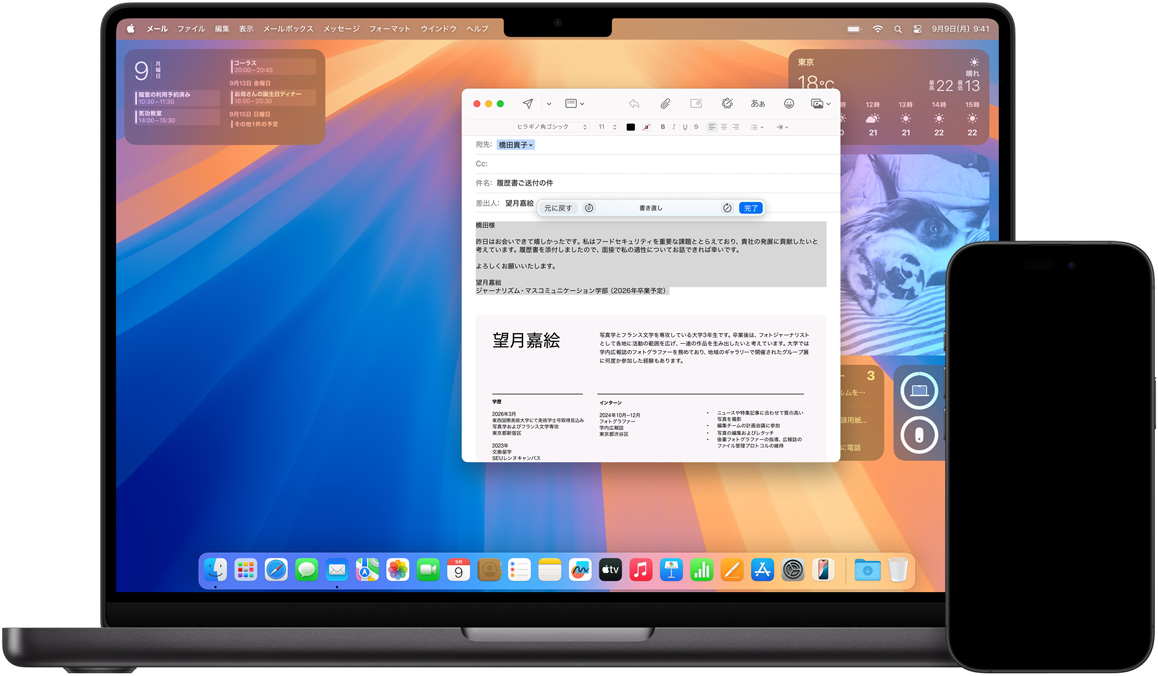
Task: Attach a file with the paperclip icon
Action: [665, 104]
